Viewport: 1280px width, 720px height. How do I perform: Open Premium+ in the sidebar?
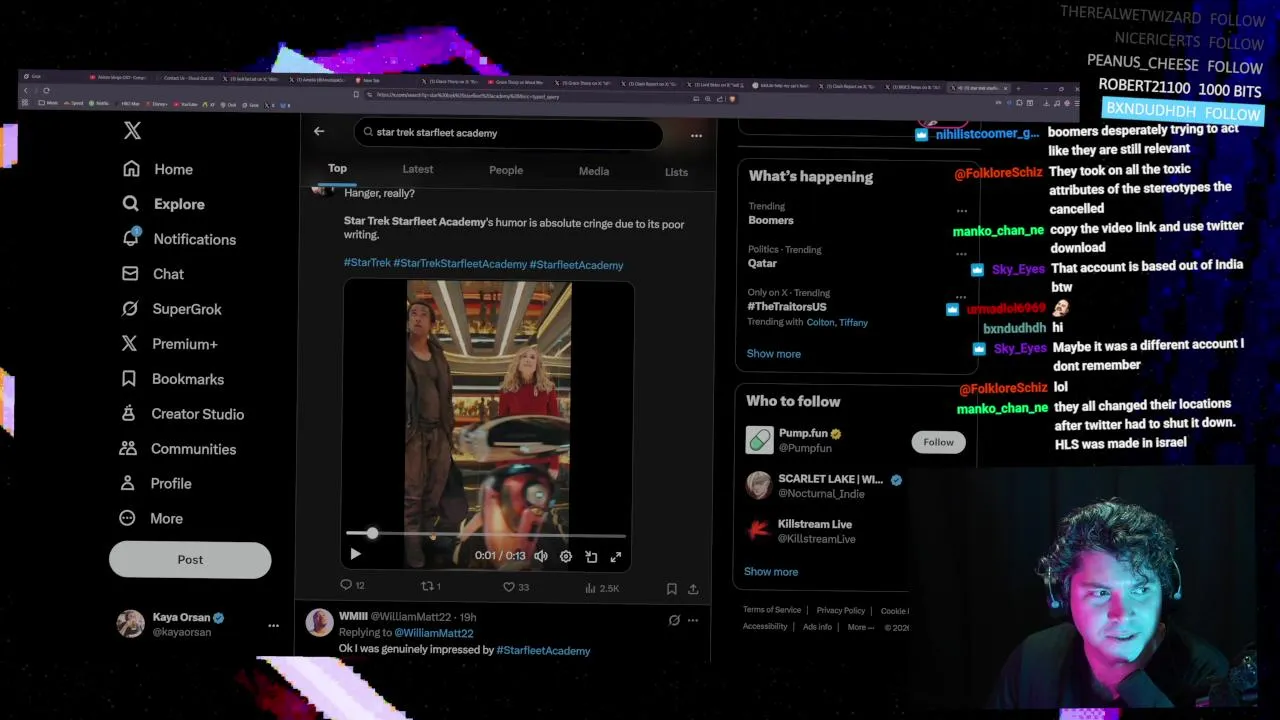[x=169, y=344]
